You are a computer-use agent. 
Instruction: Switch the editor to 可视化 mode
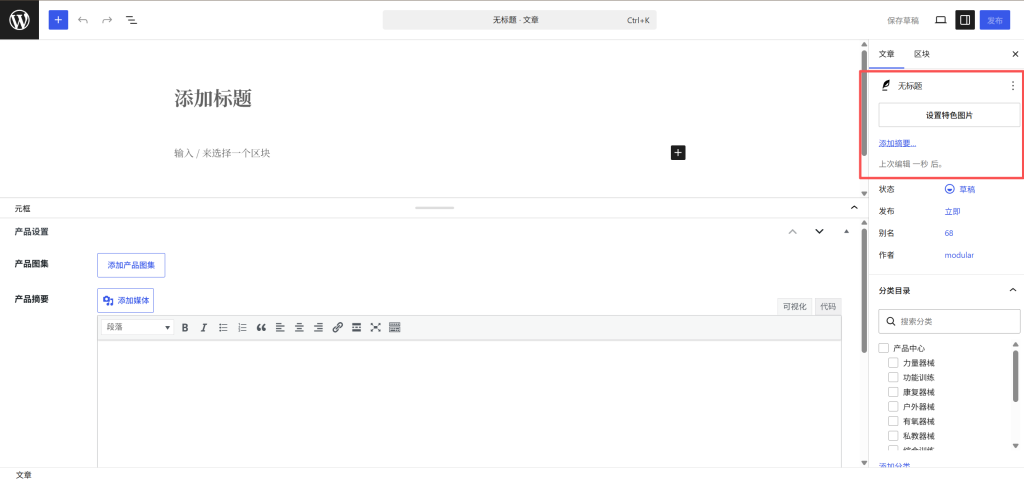(x=795, y=306)
